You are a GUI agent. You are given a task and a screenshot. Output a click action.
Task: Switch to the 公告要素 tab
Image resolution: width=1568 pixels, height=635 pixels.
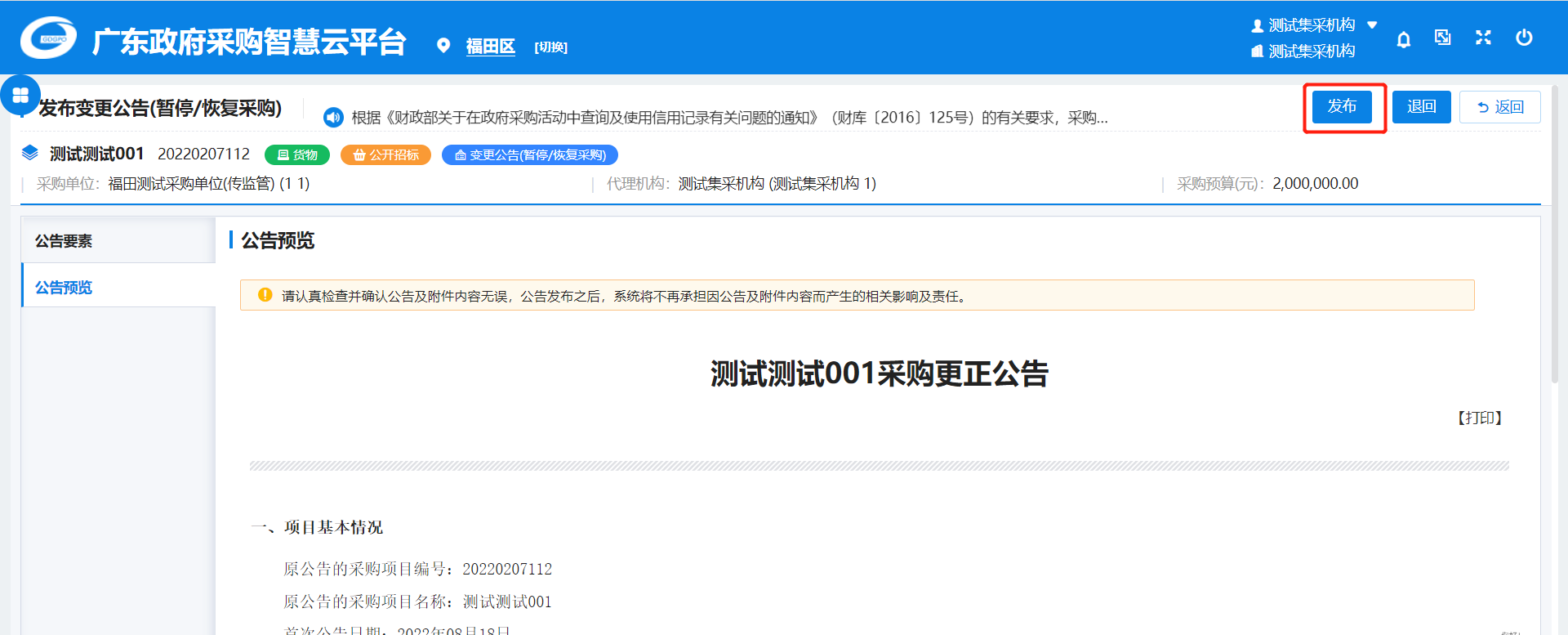coord(64,241)
